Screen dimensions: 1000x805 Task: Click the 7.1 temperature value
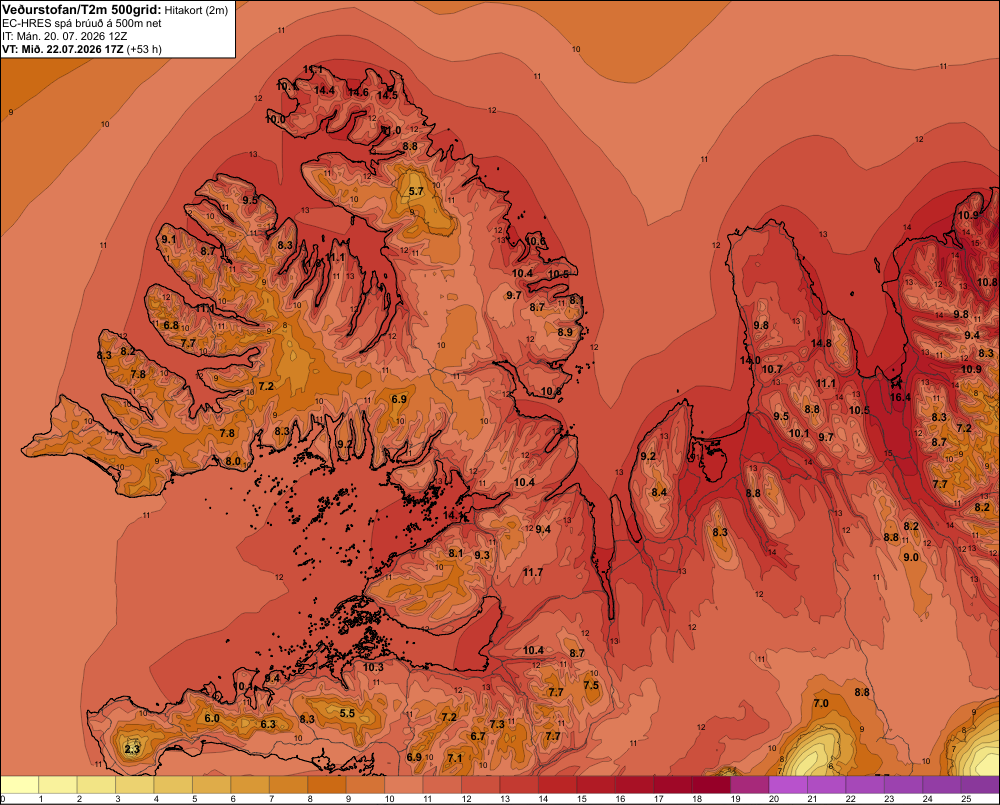(454, 758)
